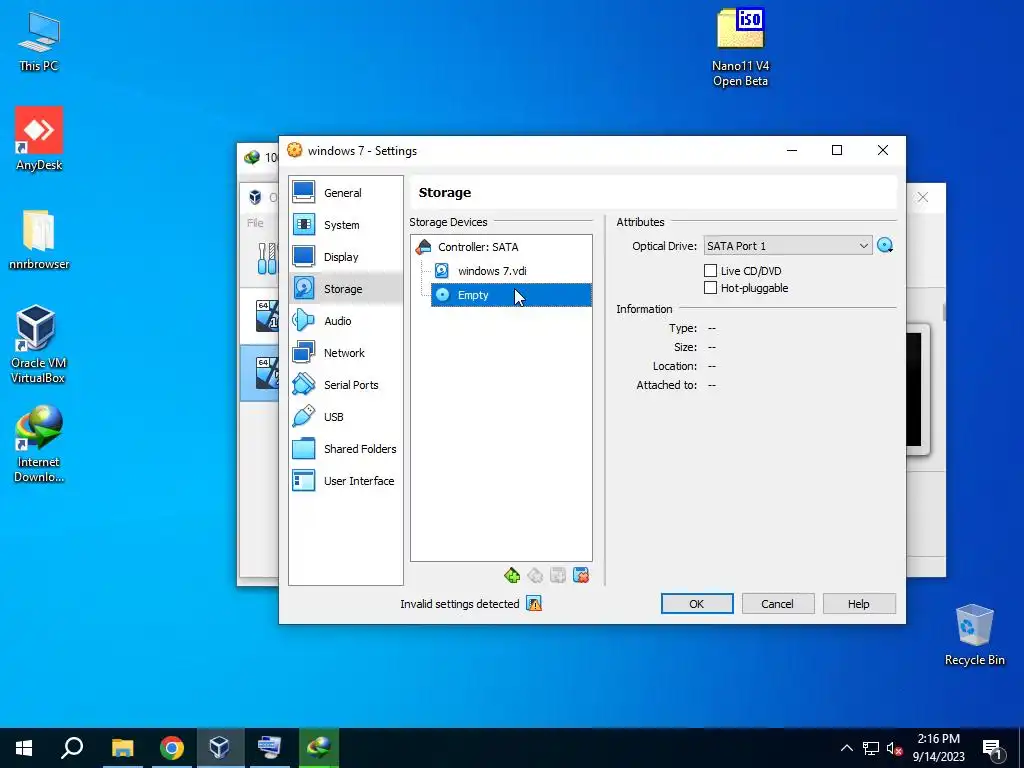
Task: Open File Explorer from taskbar
Action: click(123, 748)
